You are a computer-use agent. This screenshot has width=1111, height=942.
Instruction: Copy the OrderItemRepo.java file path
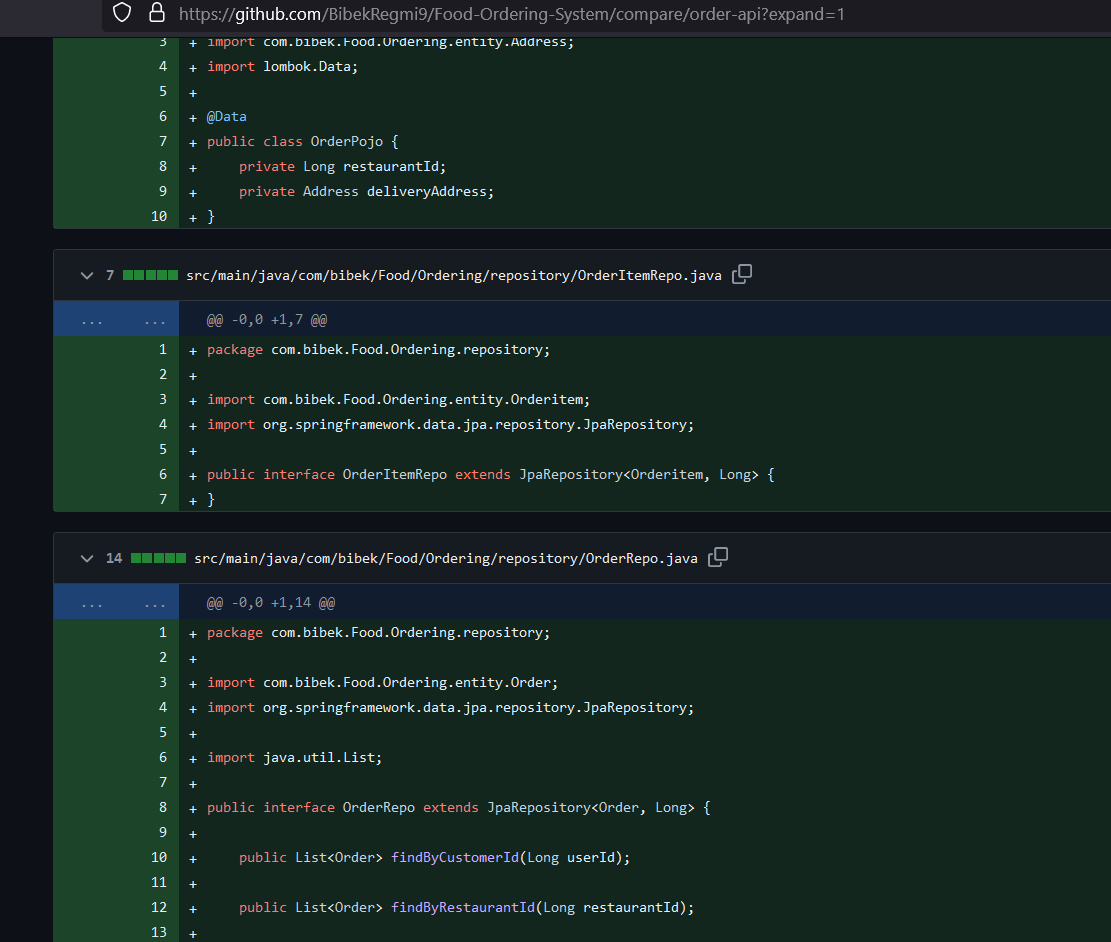click(x=742, y=274)
